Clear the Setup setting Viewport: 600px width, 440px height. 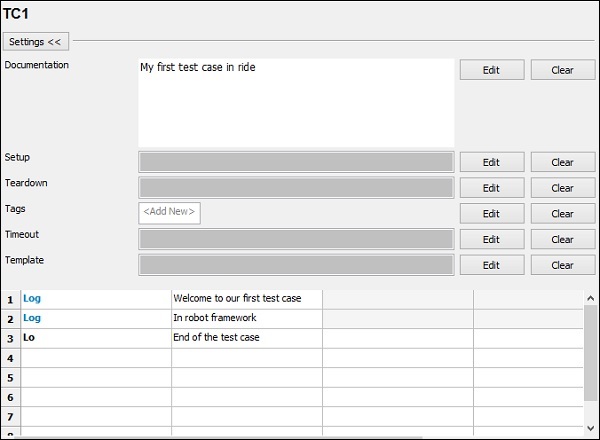coord(562,162)
